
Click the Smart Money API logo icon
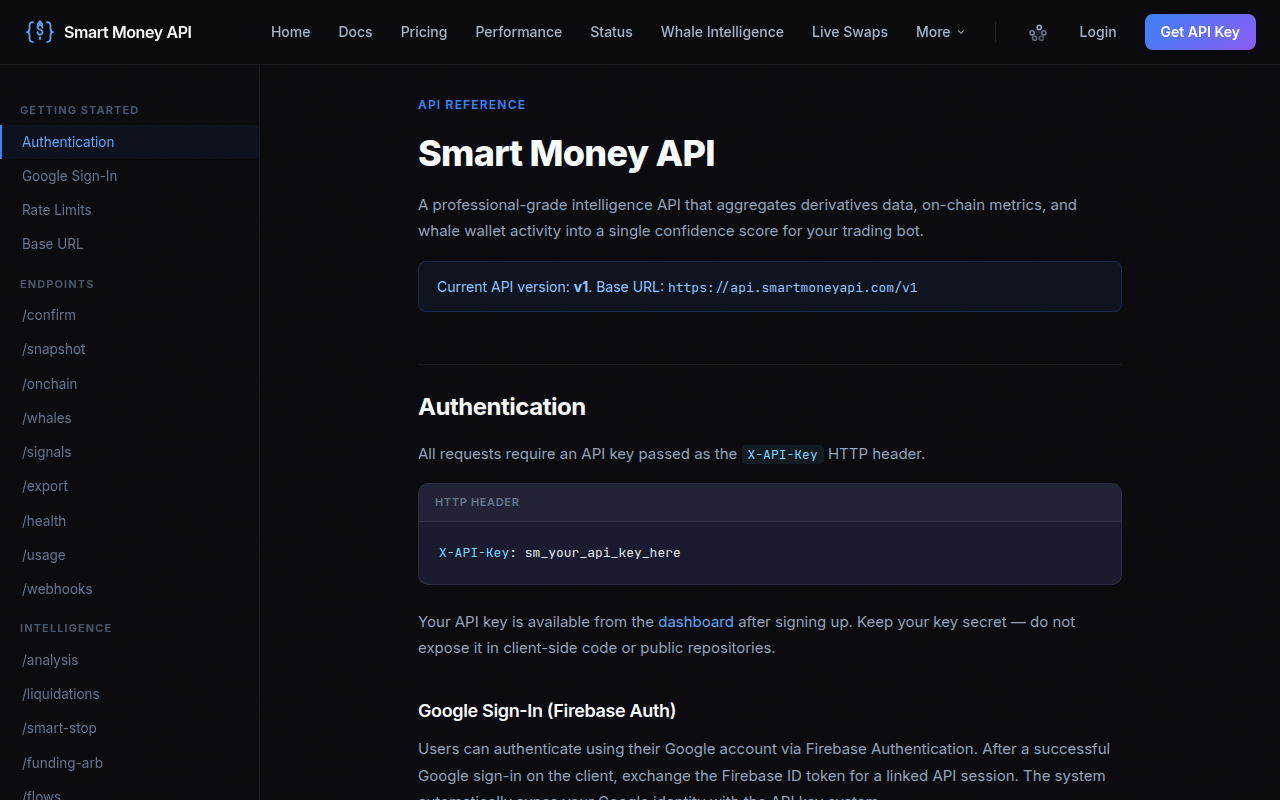(x=40, y=32)
